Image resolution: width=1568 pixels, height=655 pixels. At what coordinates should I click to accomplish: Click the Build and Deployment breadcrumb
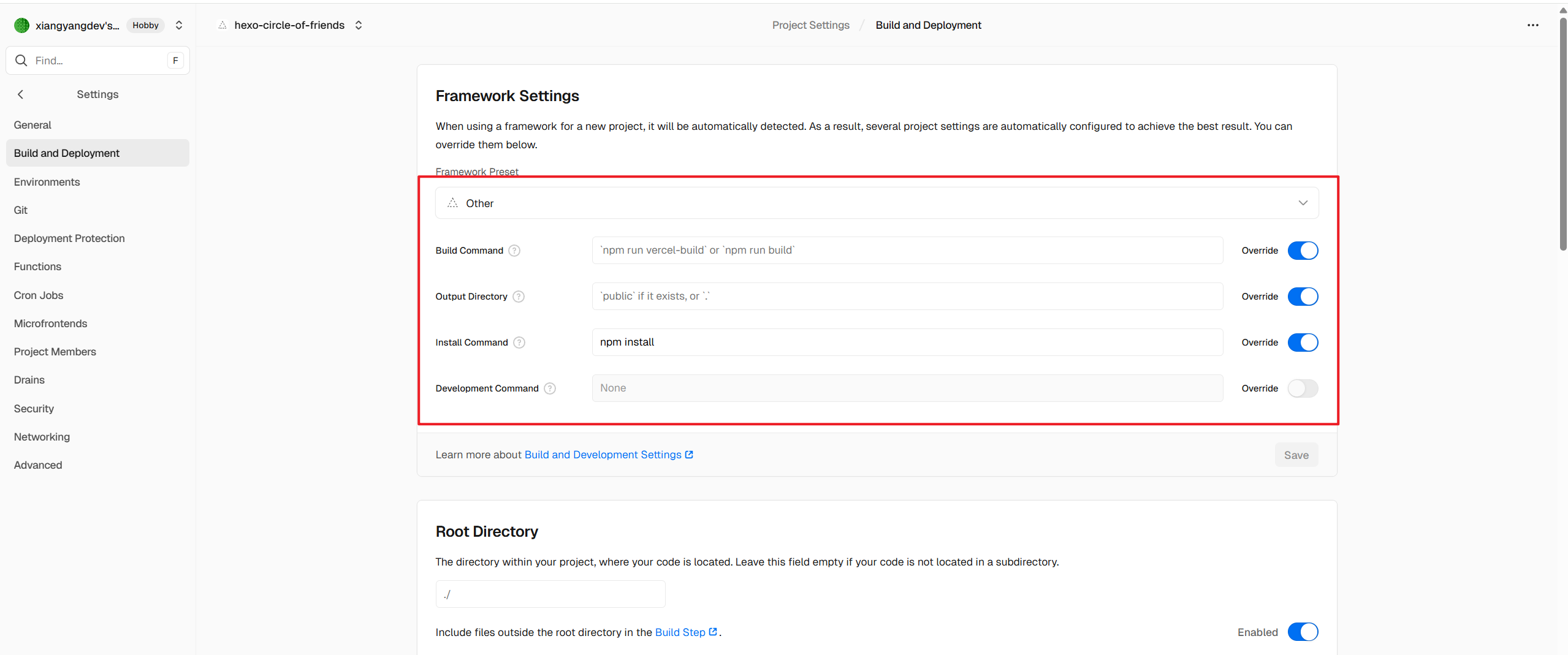[x=928, y=25]
